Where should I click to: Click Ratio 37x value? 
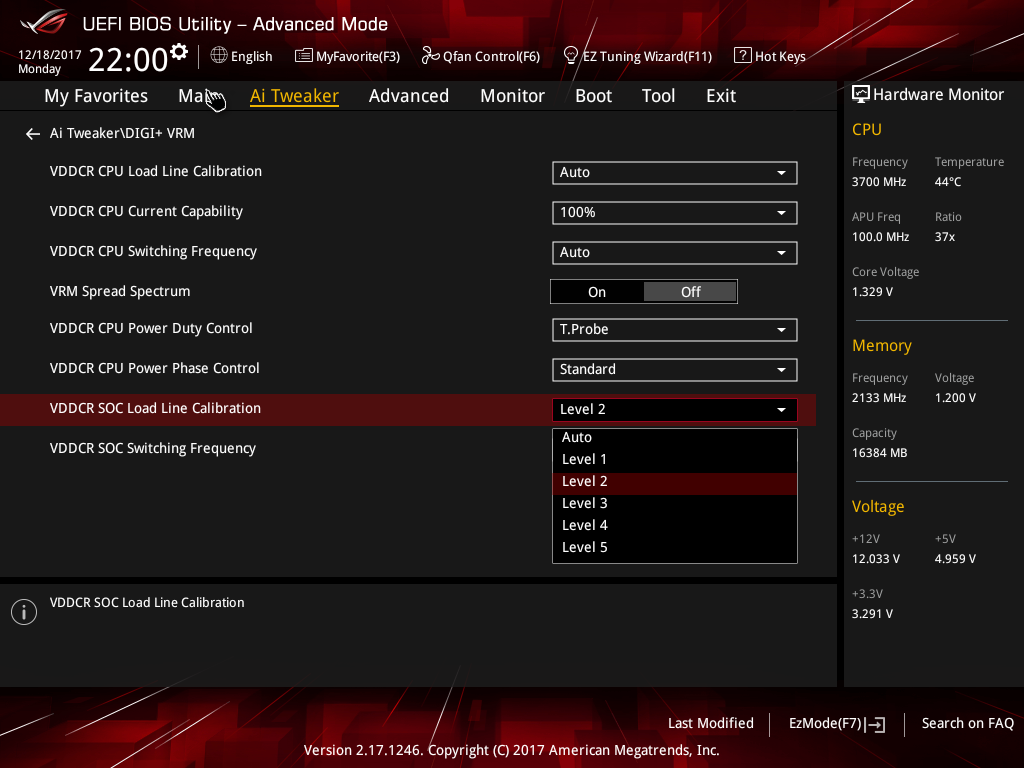(x=945, y=237)
